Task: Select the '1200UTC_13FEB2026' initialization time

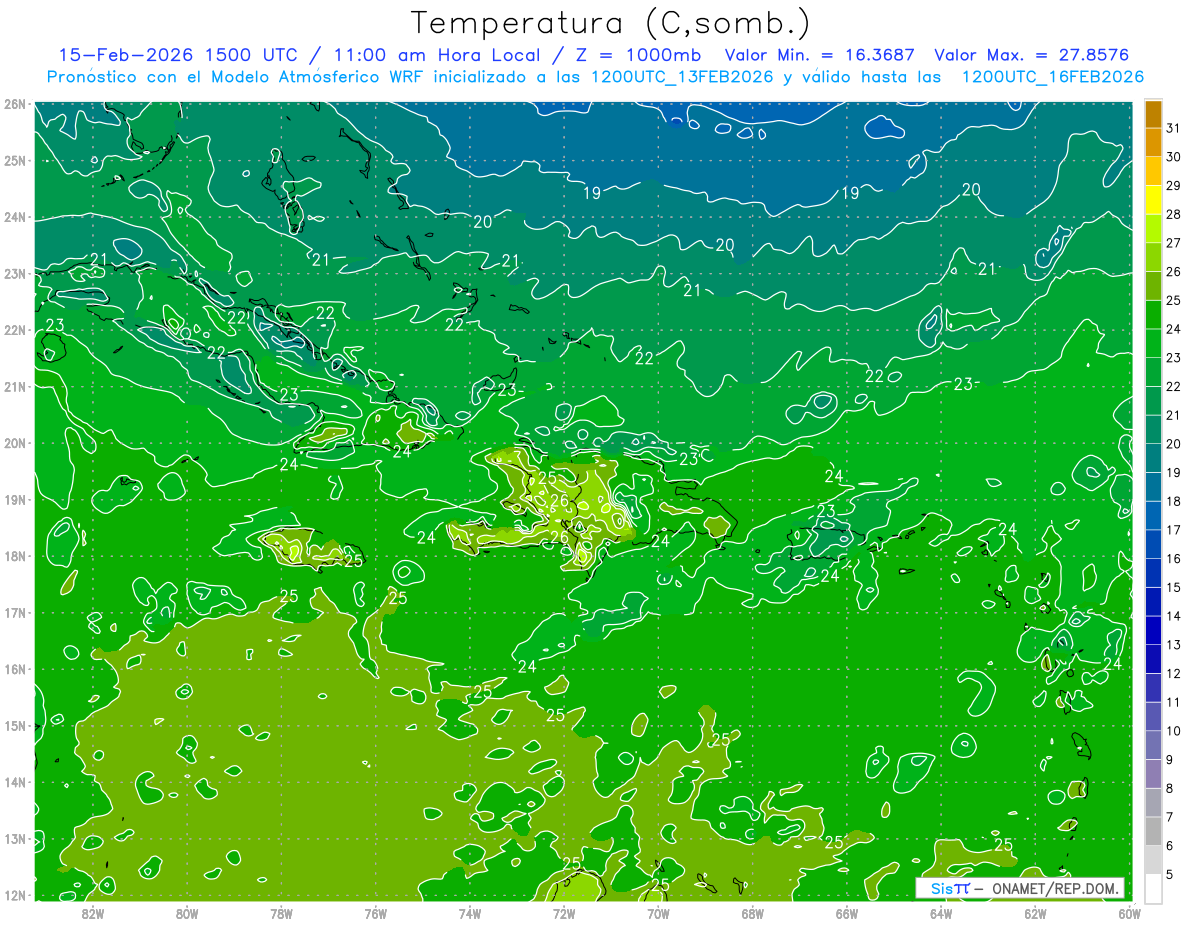Action: 682,77
